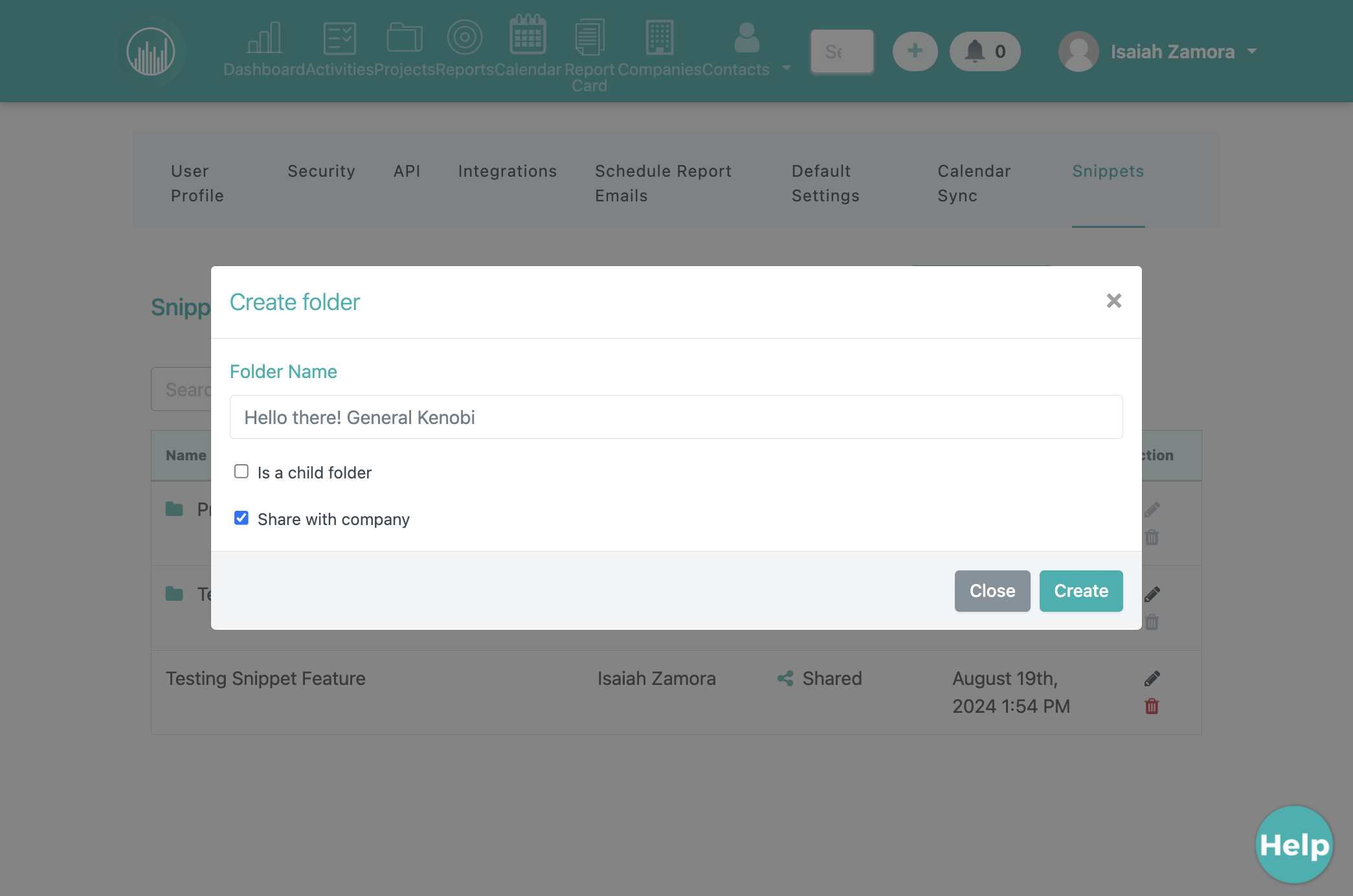Open Schedule Report Emails tab
This screenshot has width=1353, height=896.
click(x=663, y=183)
